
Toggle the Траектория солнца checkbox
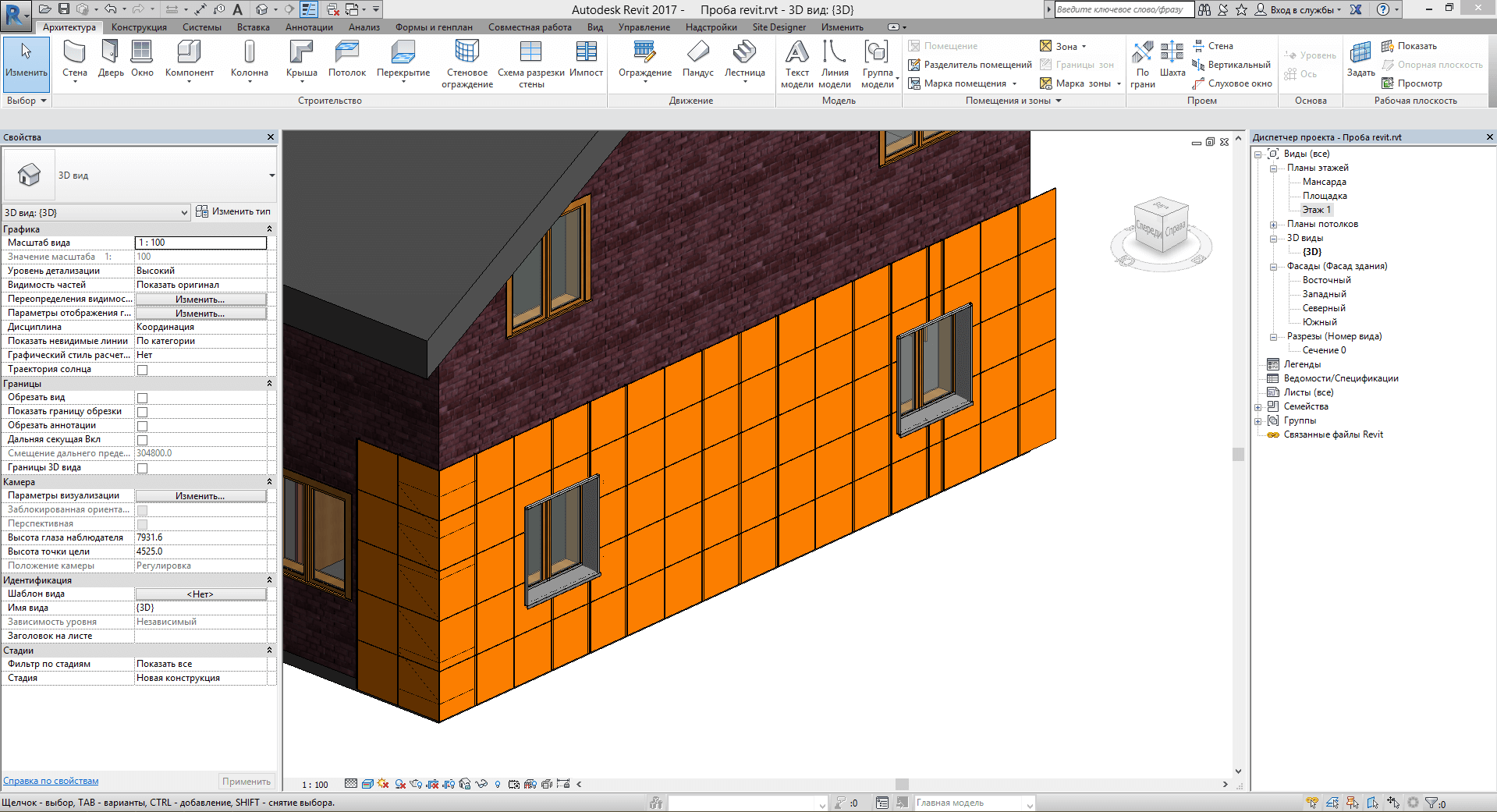[x=142, y=370]
